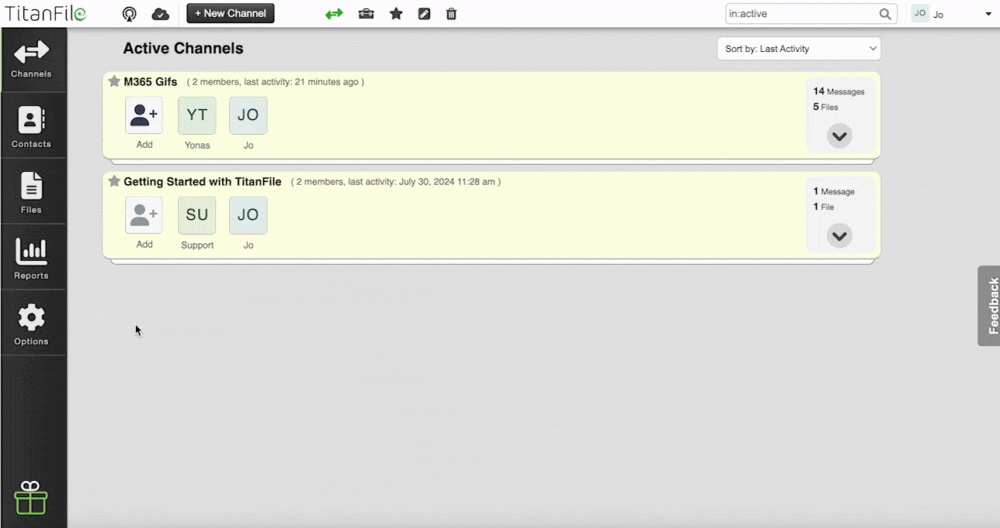The image size is (1000, 528).
Task: Open the Jo user account dropdown
Action: [988, 14]
